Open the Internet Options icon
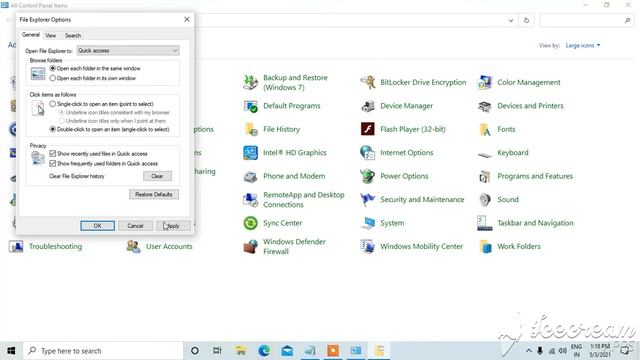The image size is (640, 360). click(367, 153)
